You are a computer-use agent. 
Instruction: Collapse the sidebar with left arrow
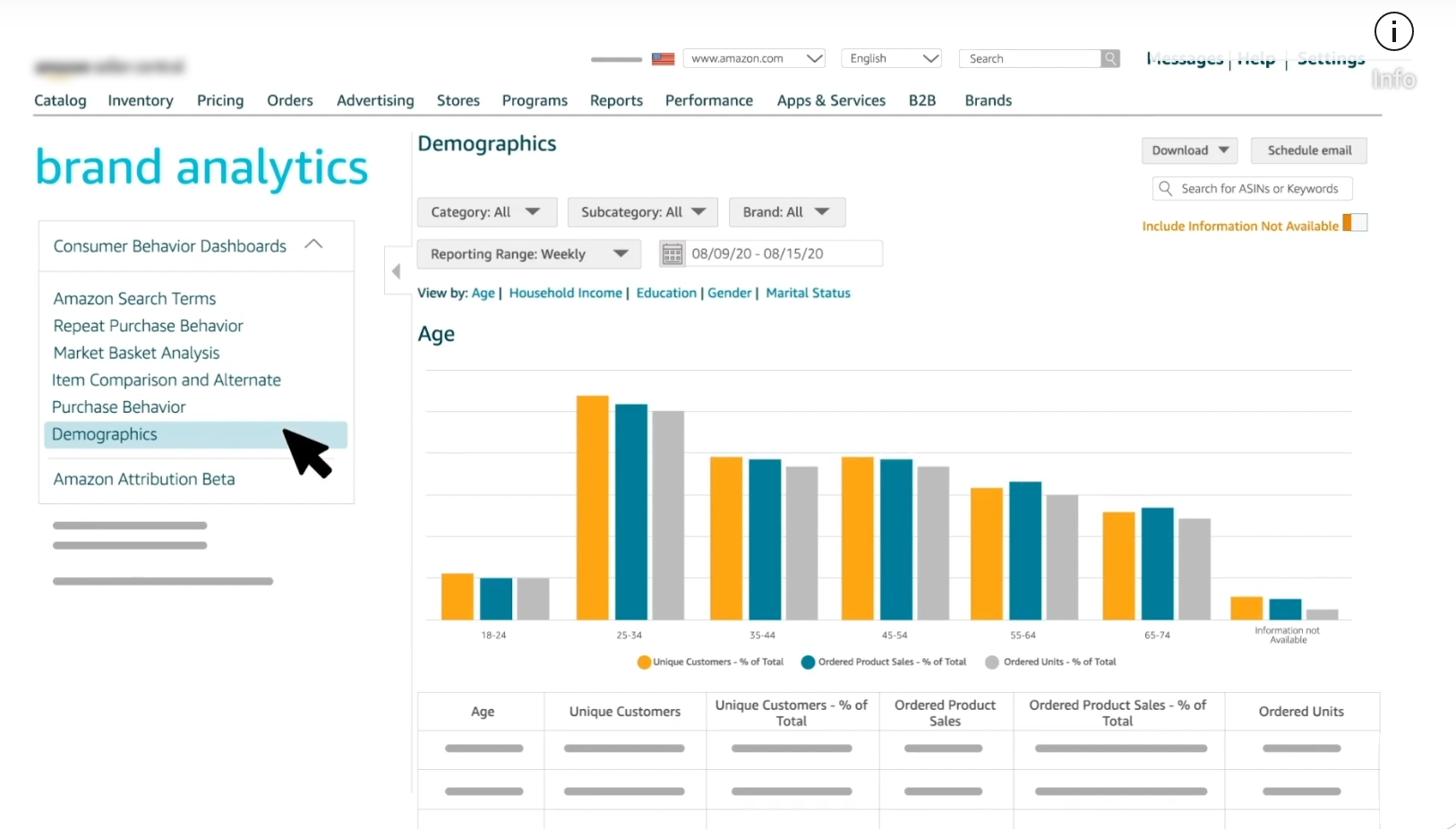click(x=396, y=271)
